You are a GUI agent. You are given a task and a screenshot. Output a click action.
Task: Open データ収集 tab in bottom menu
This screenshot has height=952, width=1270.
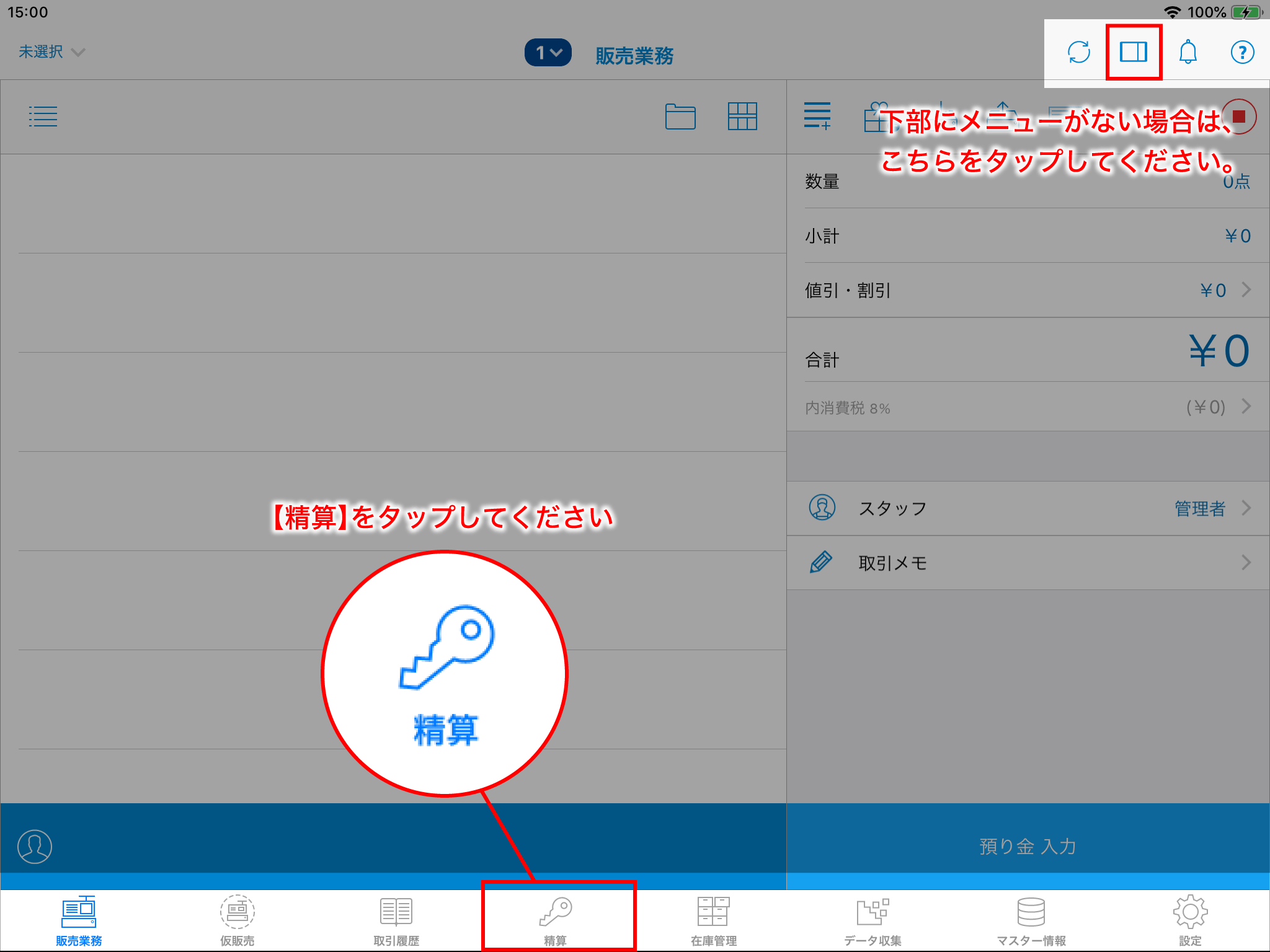(x=873, y=921)
